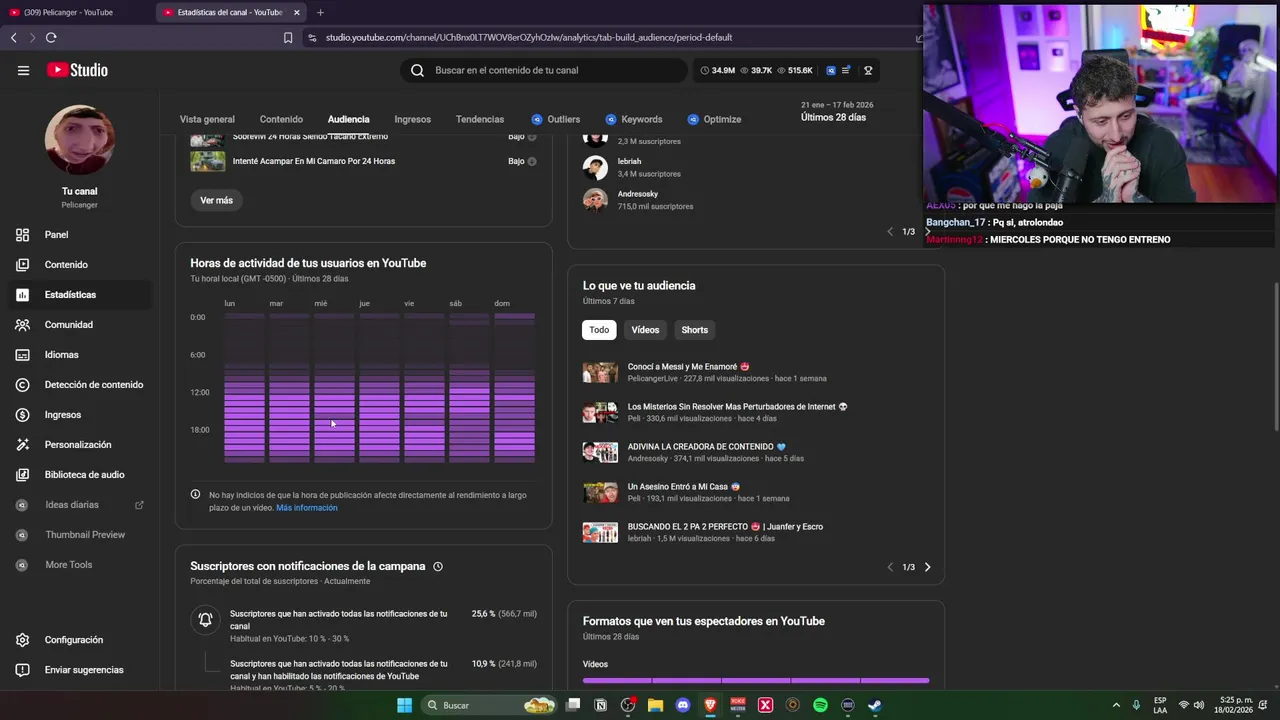Switch to Vista general tab

click(207, 119)
